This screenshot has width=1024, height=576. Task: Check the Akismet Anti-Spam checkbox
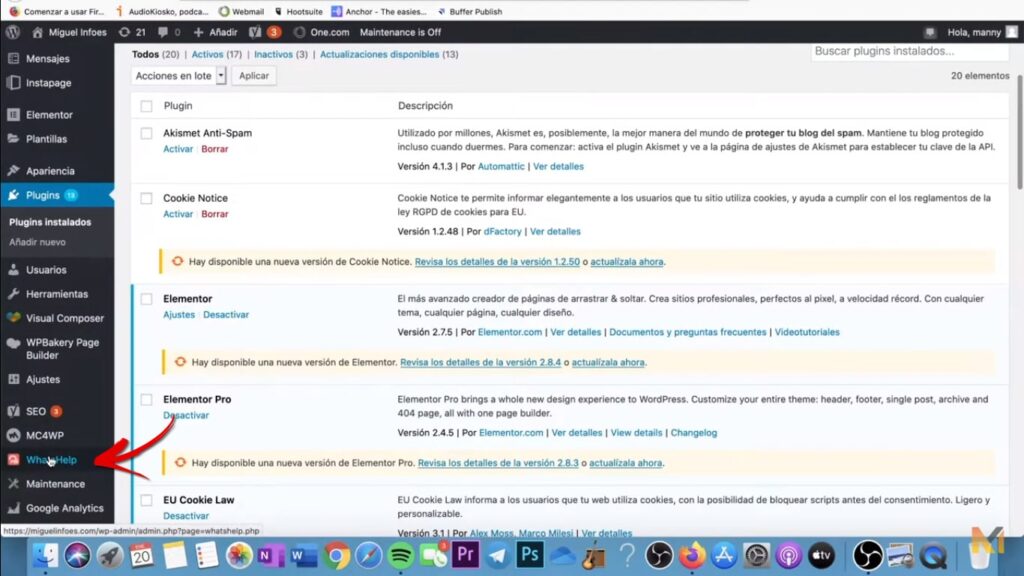pyautogui.click(x=146, y=133)
